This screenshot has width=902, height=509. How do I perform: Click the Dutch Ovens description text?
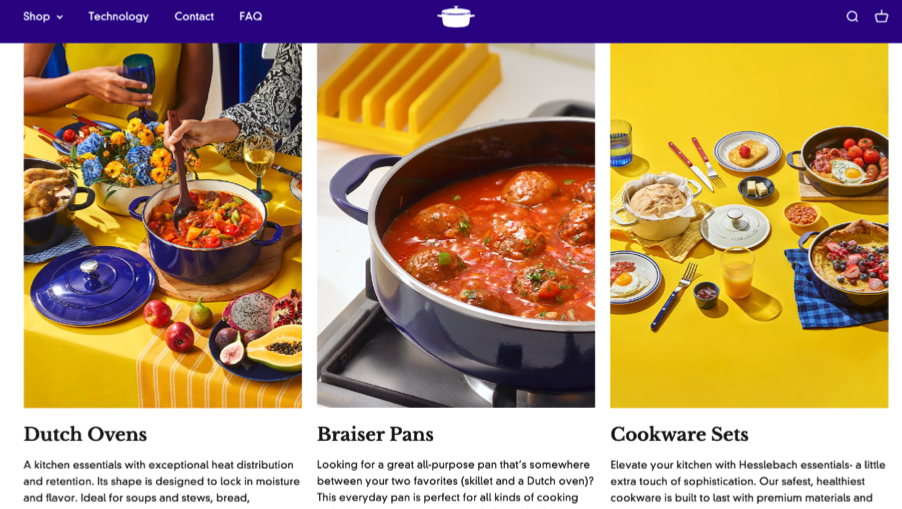tap(162, 481)
